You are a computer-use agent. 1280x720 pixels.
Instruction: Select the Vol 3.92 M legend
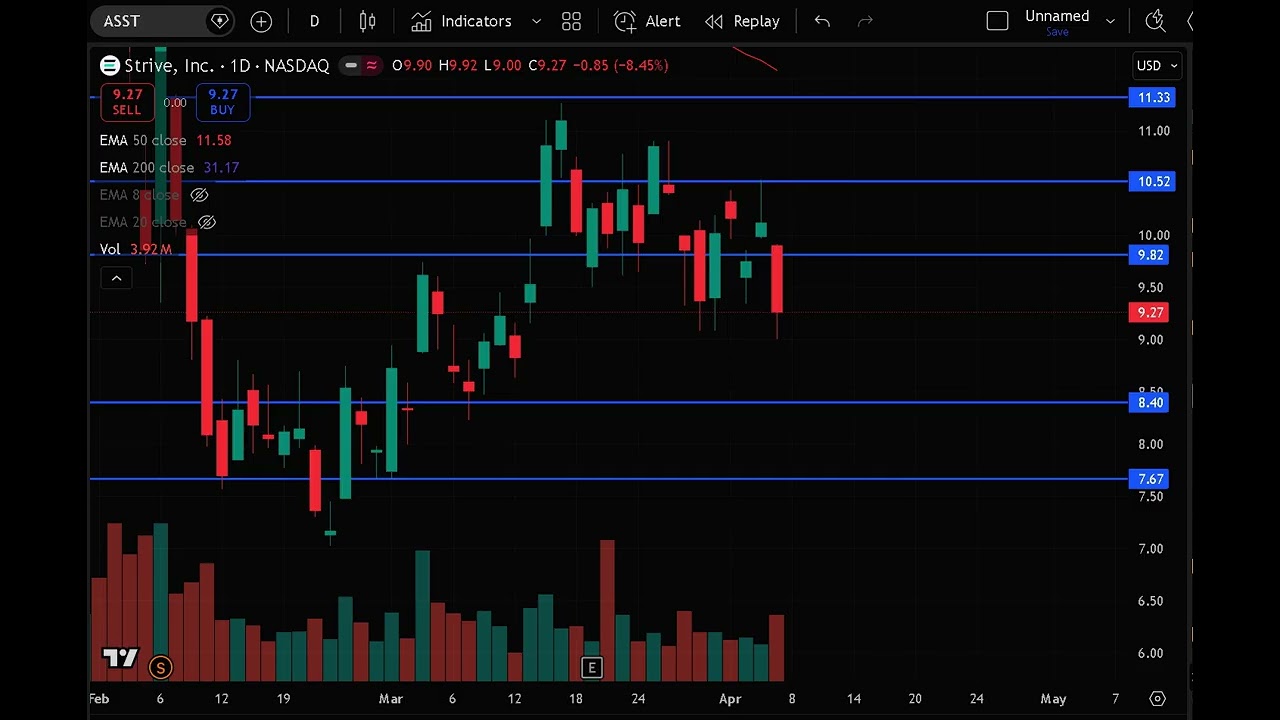(x=135, y=249)
